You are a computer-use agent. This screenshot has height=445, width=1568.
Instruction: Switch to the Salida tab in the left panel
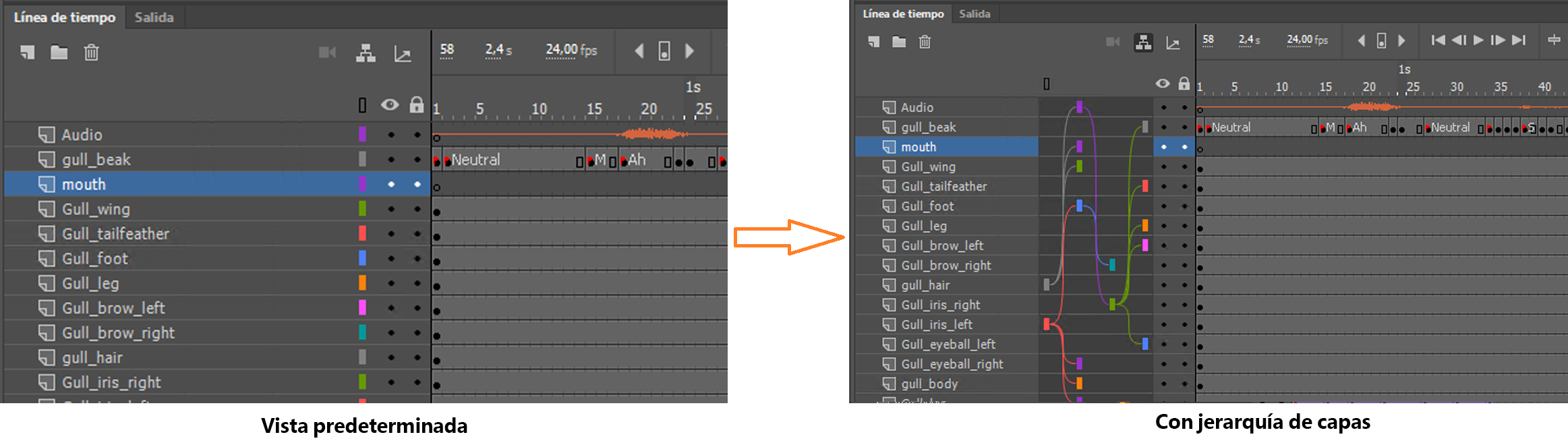click(x=154, y=17)
